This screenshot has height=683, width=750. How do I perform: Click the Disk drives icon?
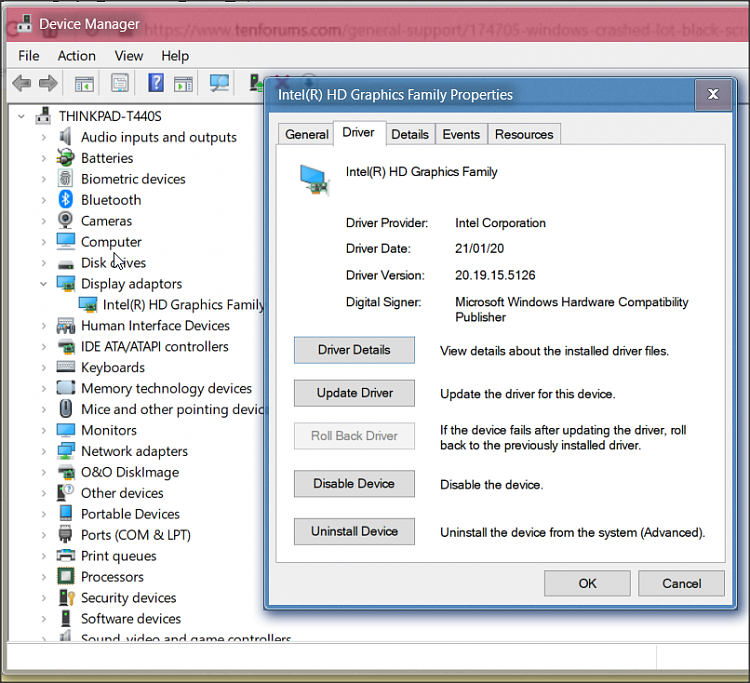point(66,264)
